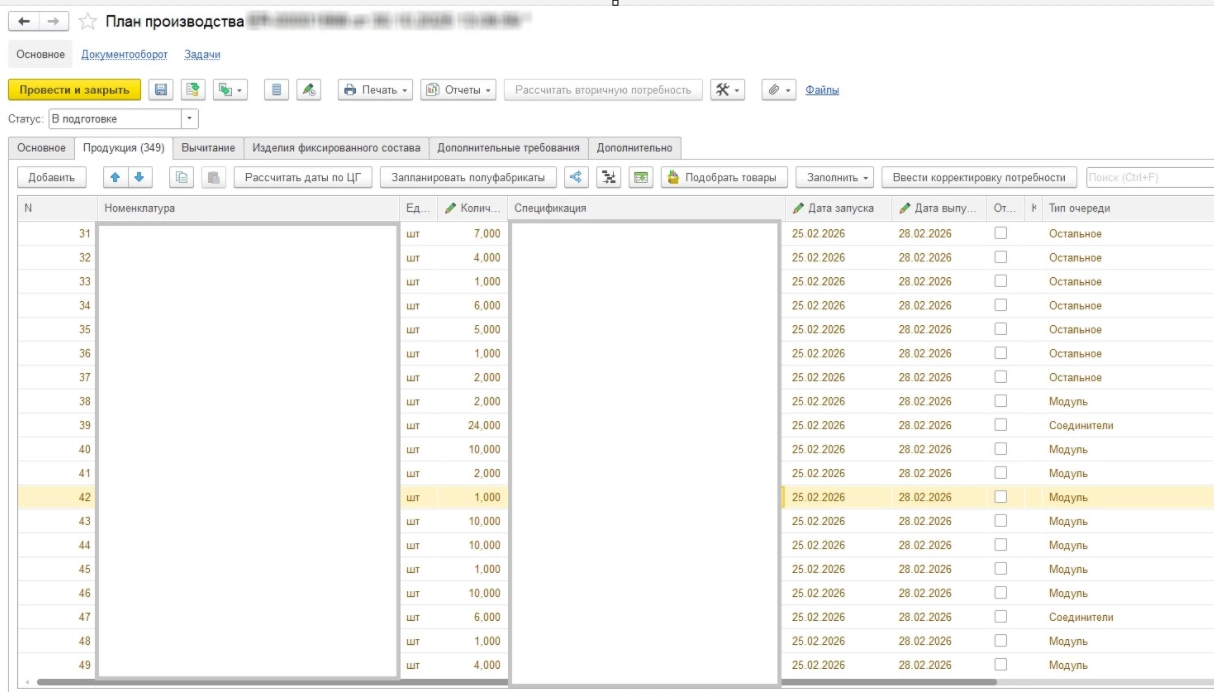This screenshot has width=1214, height=692.
Task: Open the Файлы link
Action: coord(822,91)
